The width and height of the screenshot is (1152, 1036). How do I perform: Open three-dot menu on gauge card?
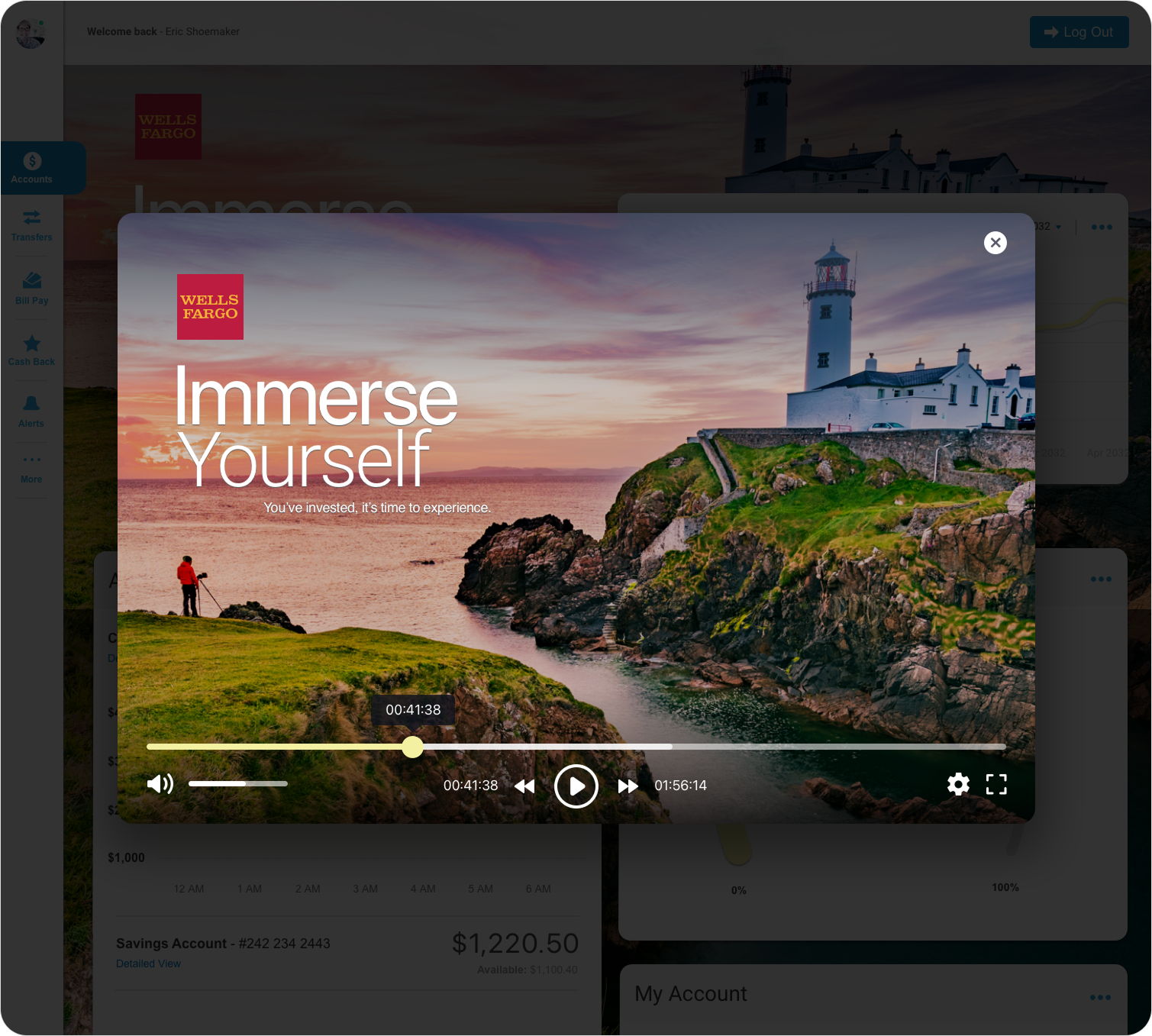(x=1101, y=579)
